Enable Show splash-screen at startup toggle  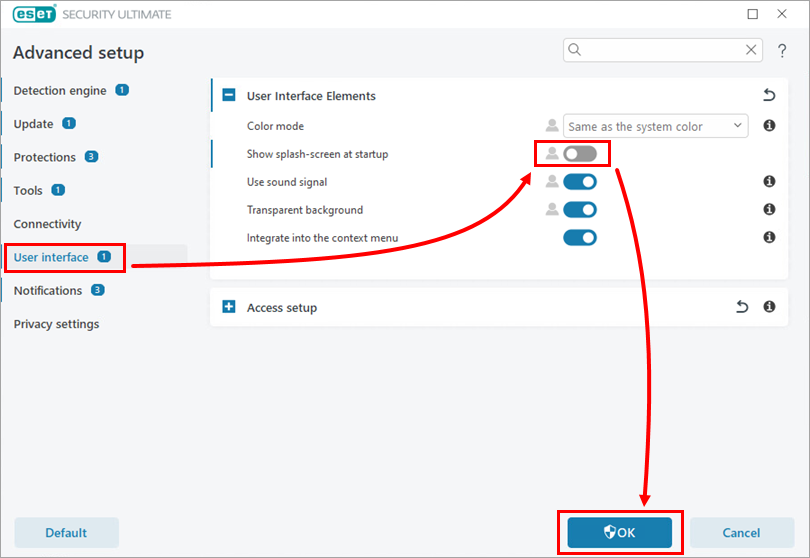(x=580, y=154)
